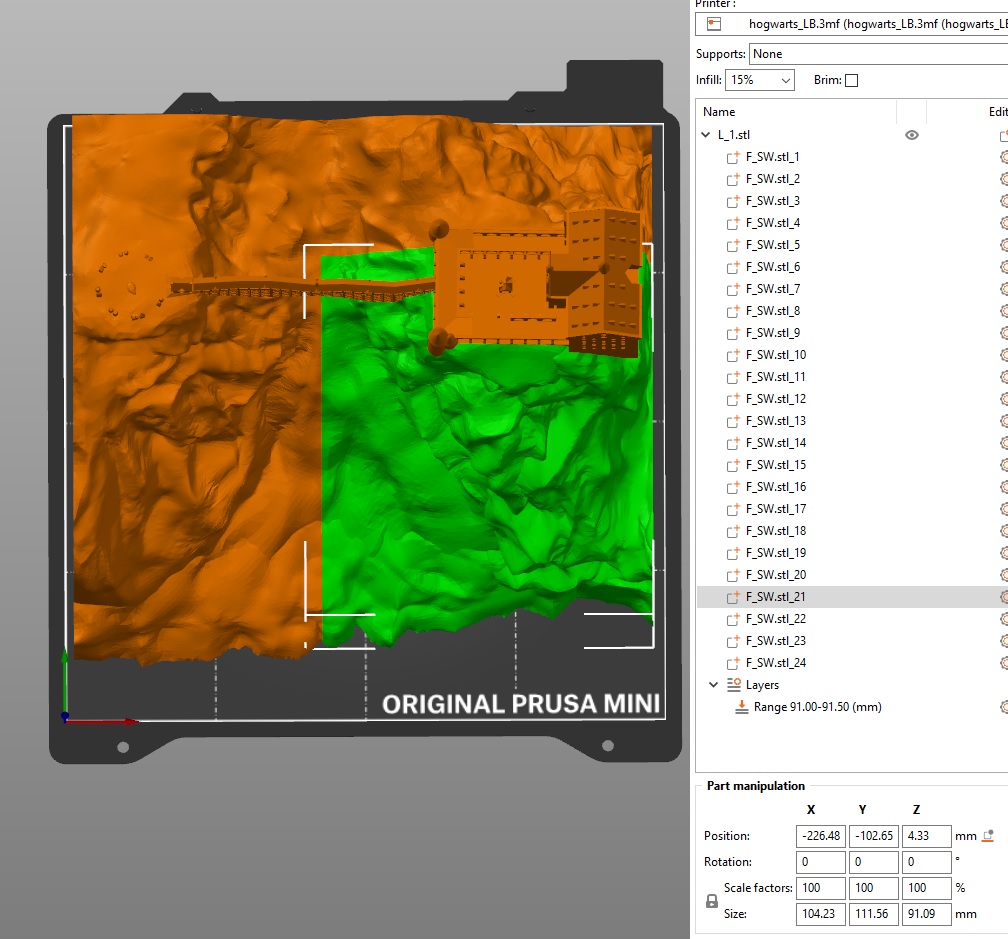Click the modifier icon beside F_SW.stl_7
Screen dimensions: 1008x939
733,289
